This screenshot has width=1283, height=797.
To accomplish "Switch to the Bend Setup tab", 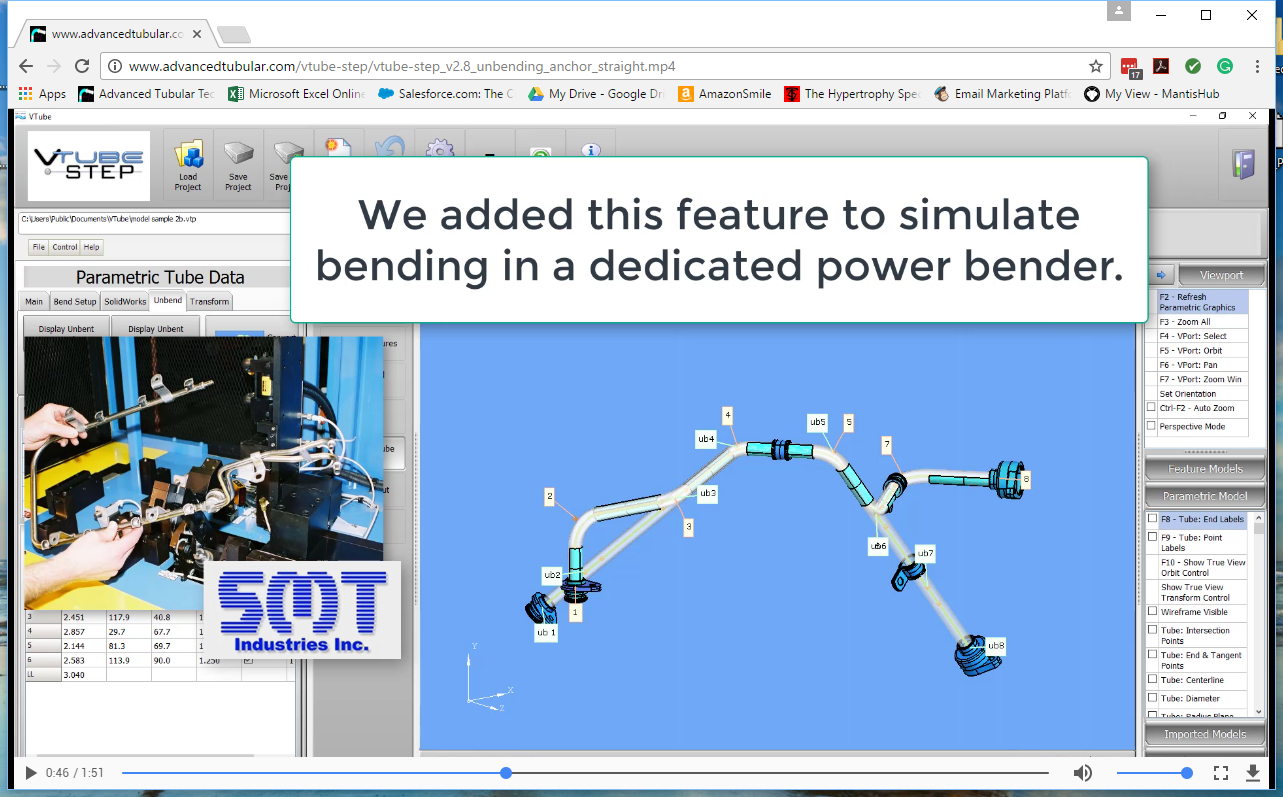I will (x=75, y=301).
